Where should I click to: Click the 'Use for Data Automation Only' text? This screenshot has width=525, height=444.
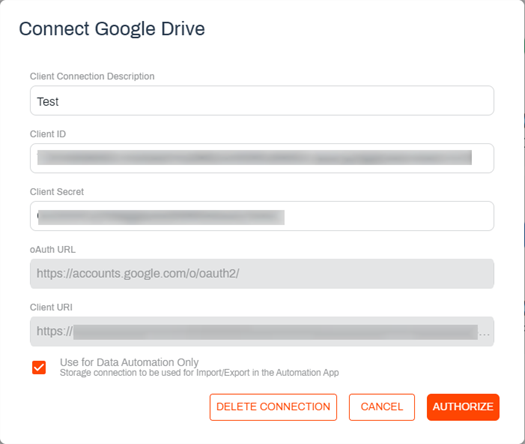click(129, 362)
